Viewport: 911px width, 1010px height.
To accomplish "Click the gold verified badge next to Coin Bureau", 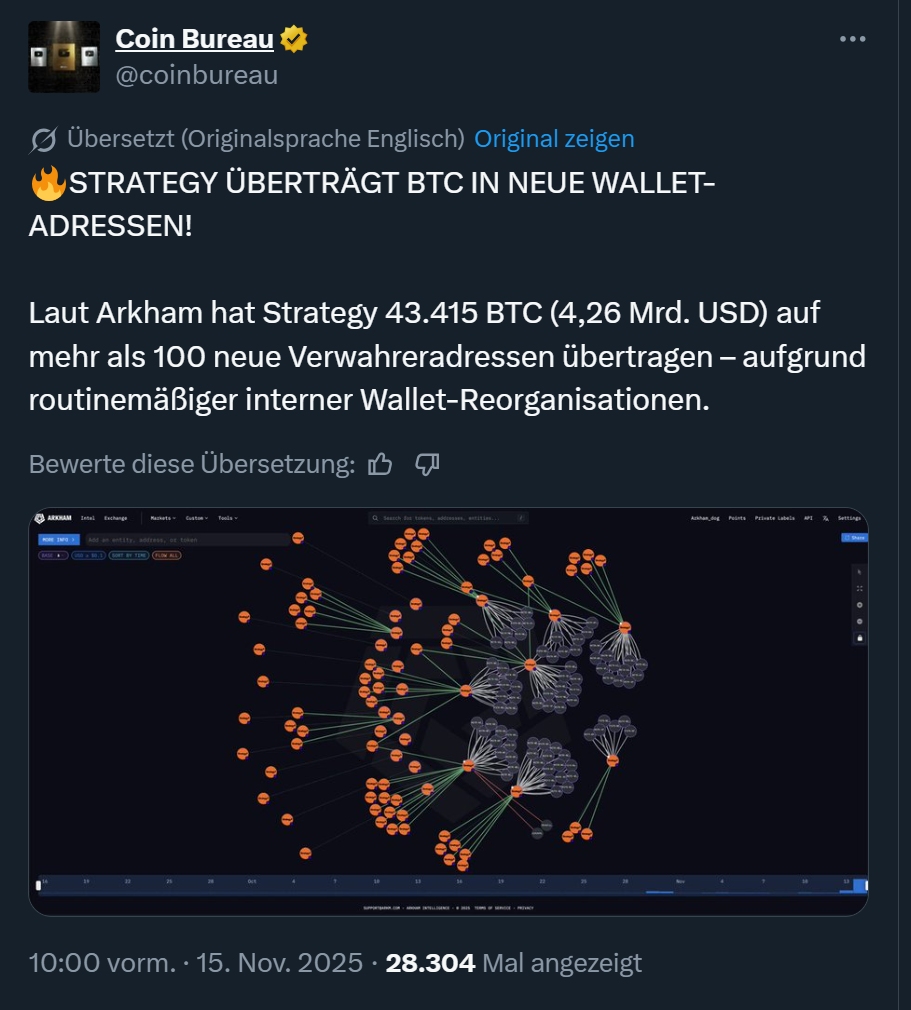I will point(294,39).
